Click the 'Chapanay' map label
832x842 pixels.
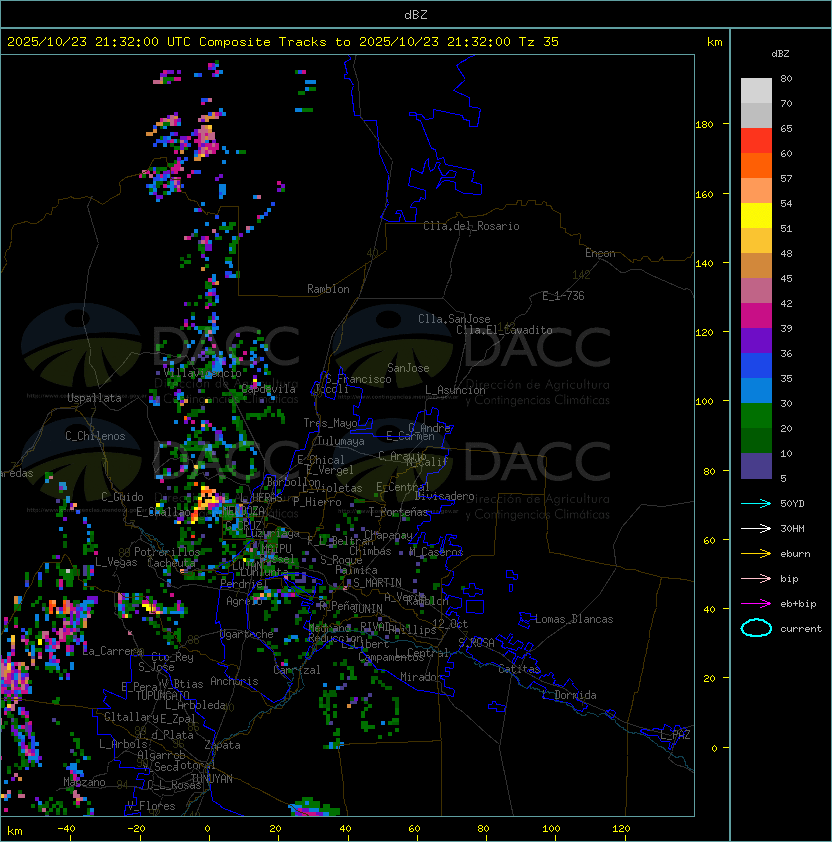[x=388, y=535]
